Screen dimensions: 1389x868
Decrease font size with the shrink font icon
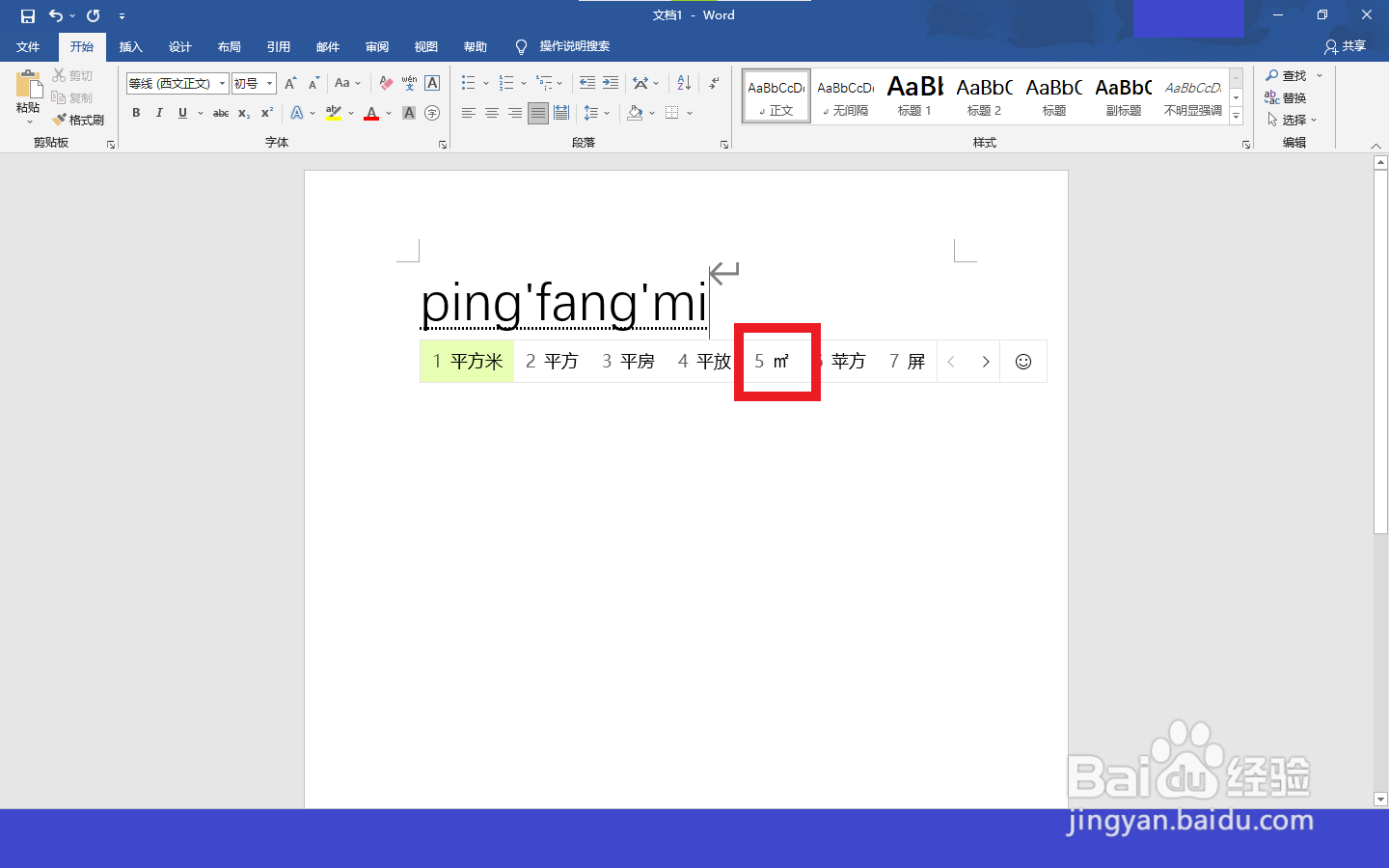[x=313, y=84]
